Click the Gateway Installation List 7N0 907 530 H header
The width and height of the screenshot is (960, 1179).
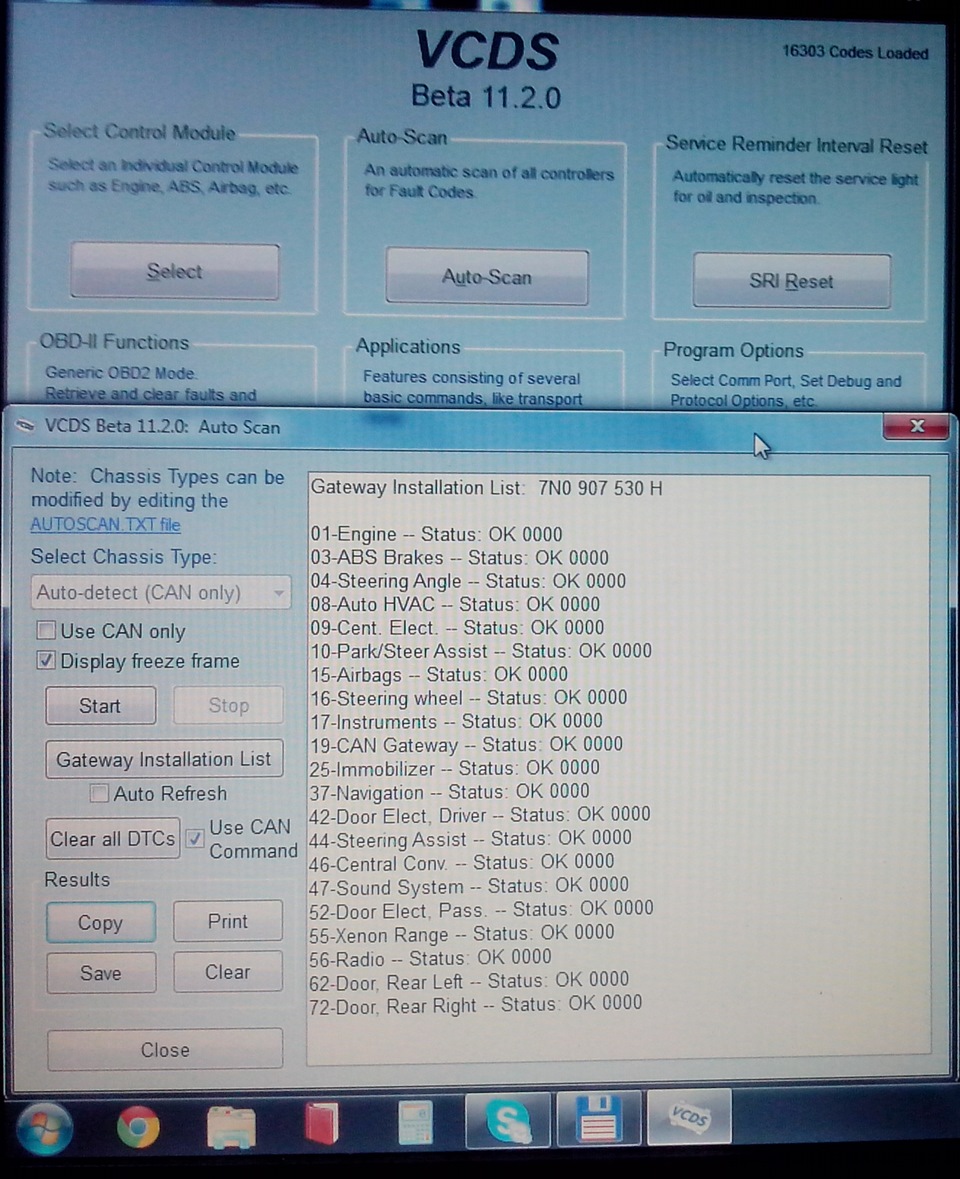(x=486, y=487)
